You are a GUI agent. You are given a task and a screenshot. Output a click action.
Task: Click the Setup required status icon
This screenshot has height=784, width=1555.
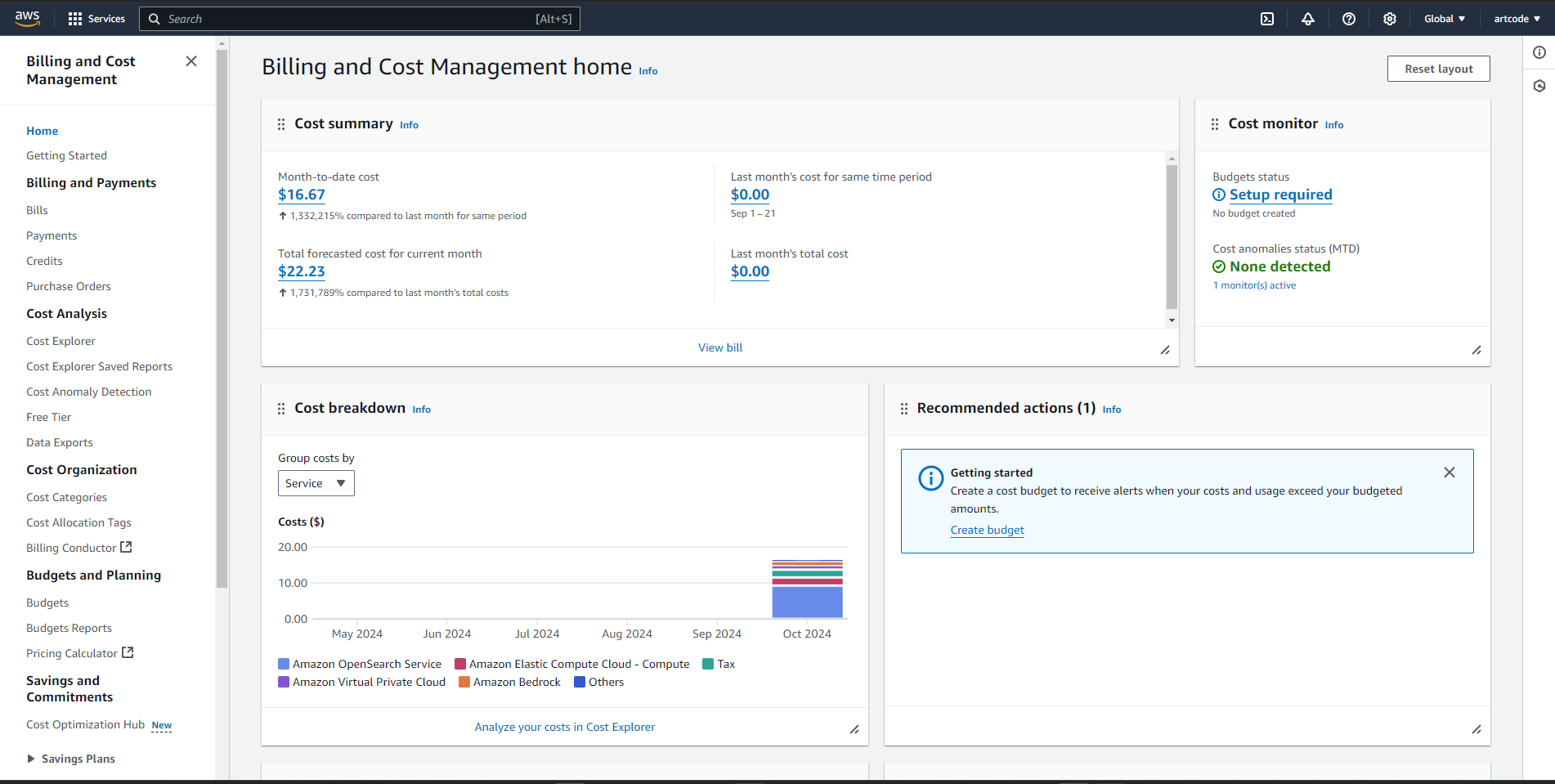1219,195
